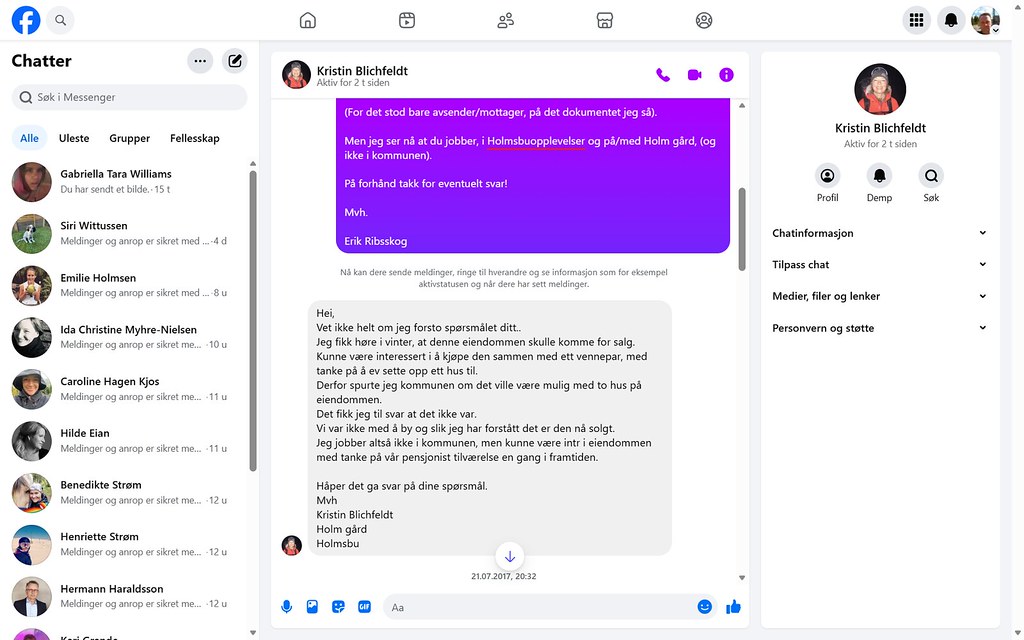The width and height of the screenshot is (1024, 640).
Task: Expand Tilpass chat section
Action: click(880, 264)
